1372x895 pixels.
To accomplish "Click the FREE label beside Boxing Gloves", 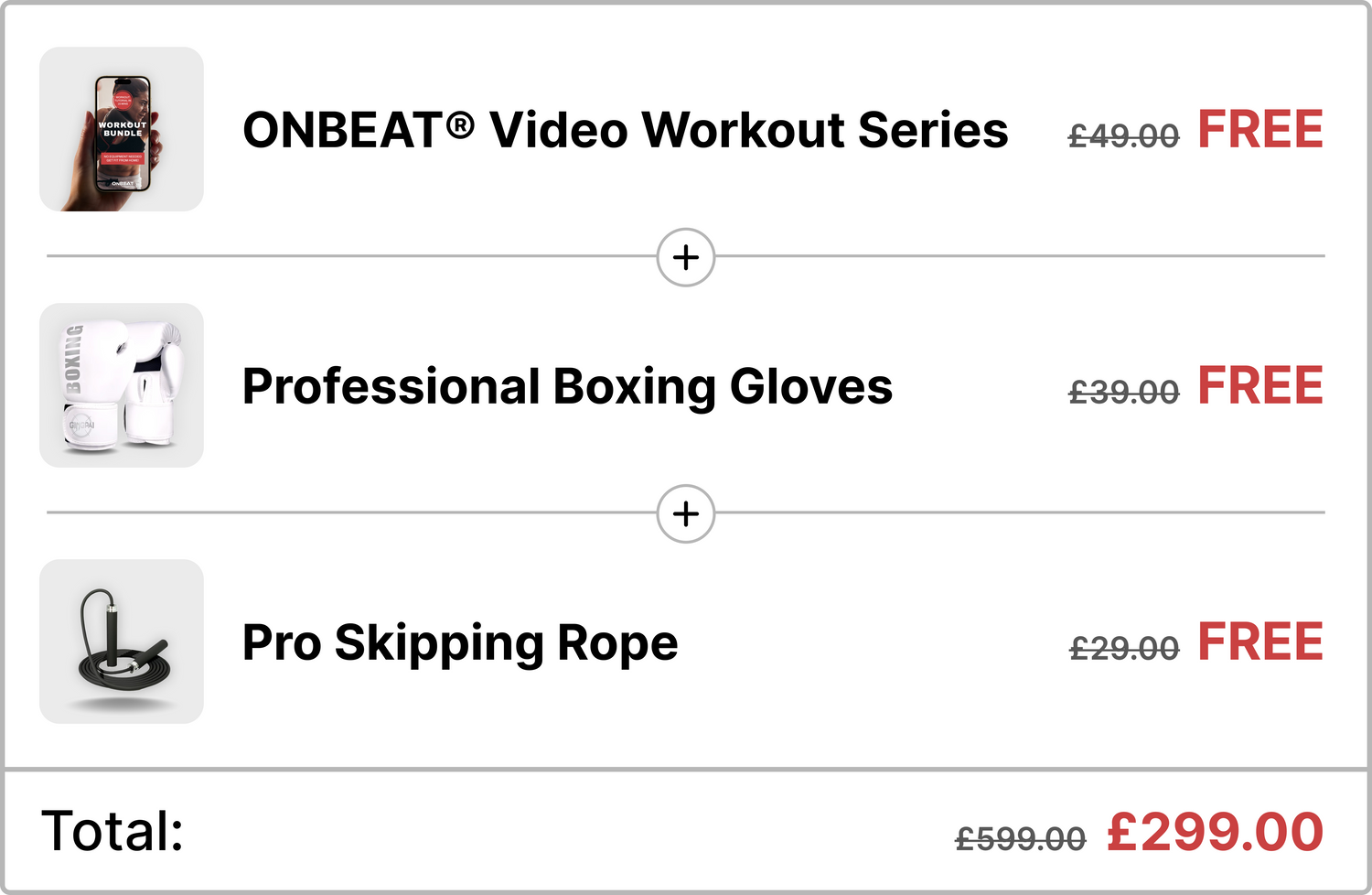I will coord(1260,385).
